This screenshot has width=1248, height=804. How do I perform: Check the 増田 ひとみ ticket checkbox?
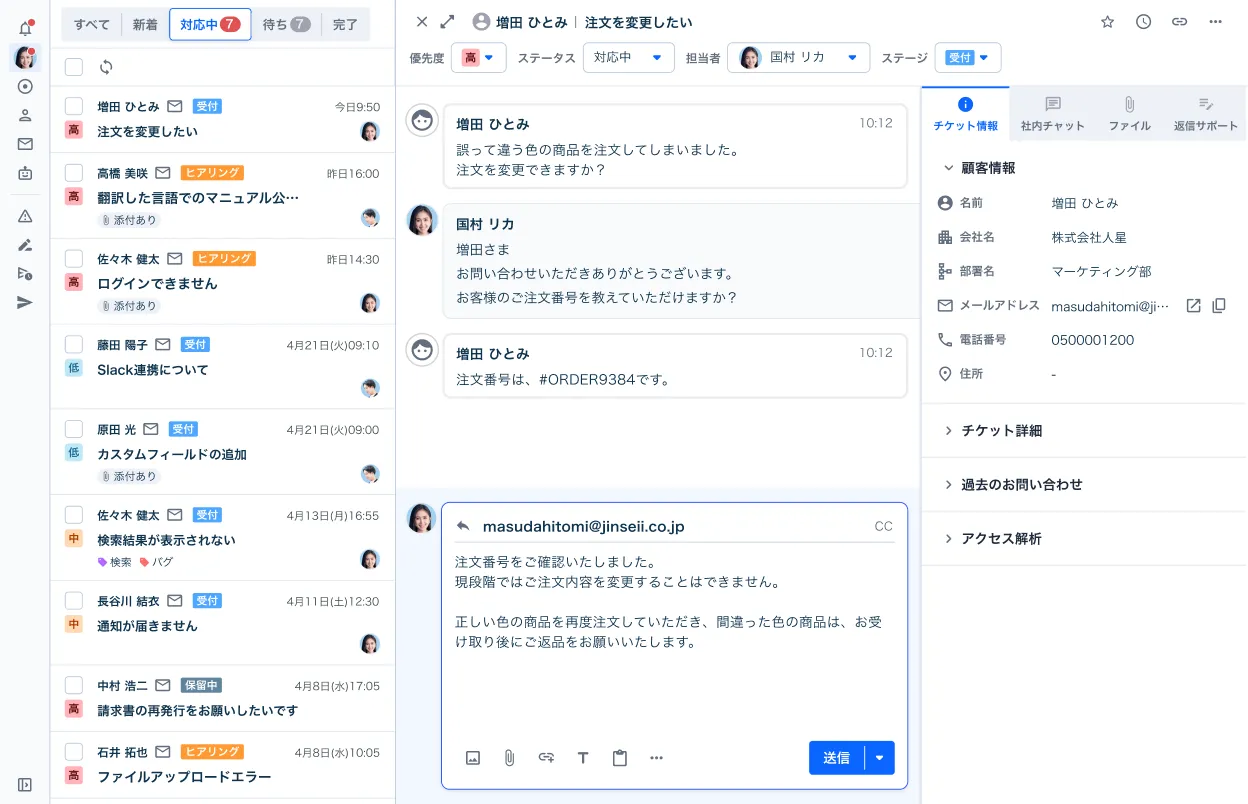pos(74,106)
